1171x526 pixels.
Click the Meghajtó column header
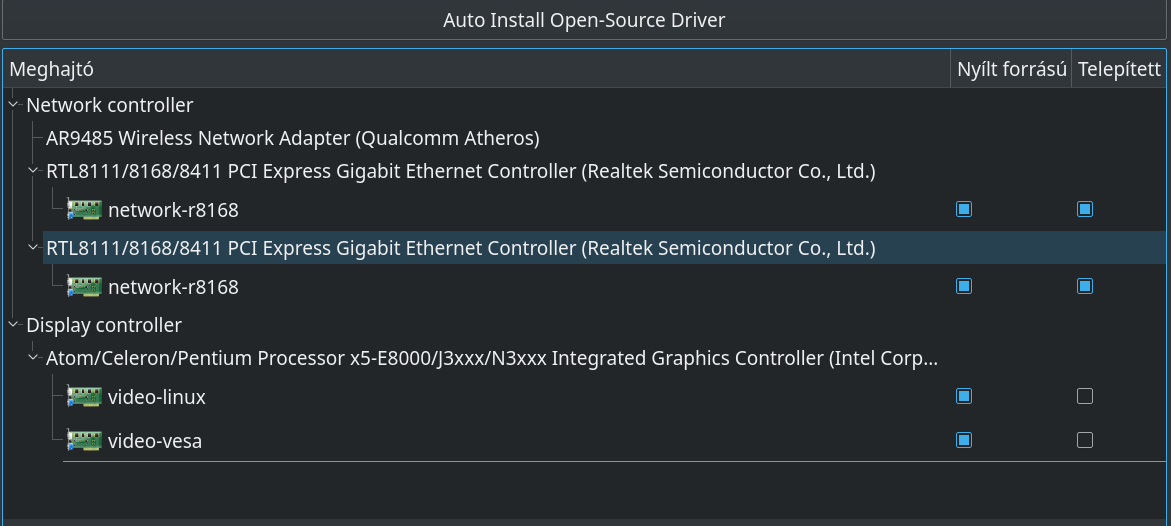coord(476,69)
